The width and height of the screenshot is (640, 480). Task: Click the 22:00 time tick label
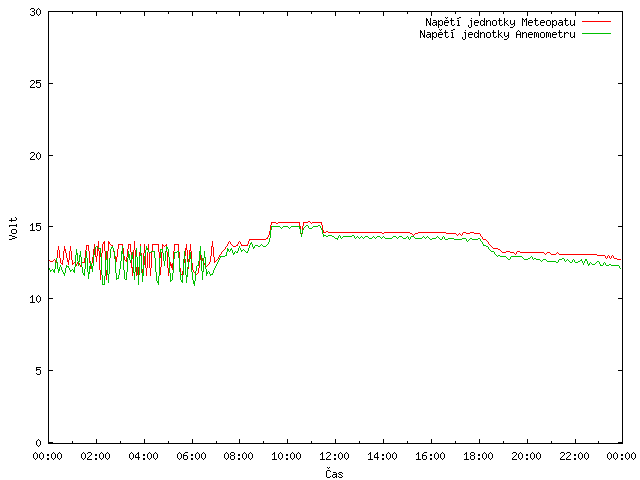pyautogui.click(x=574, y=456)
